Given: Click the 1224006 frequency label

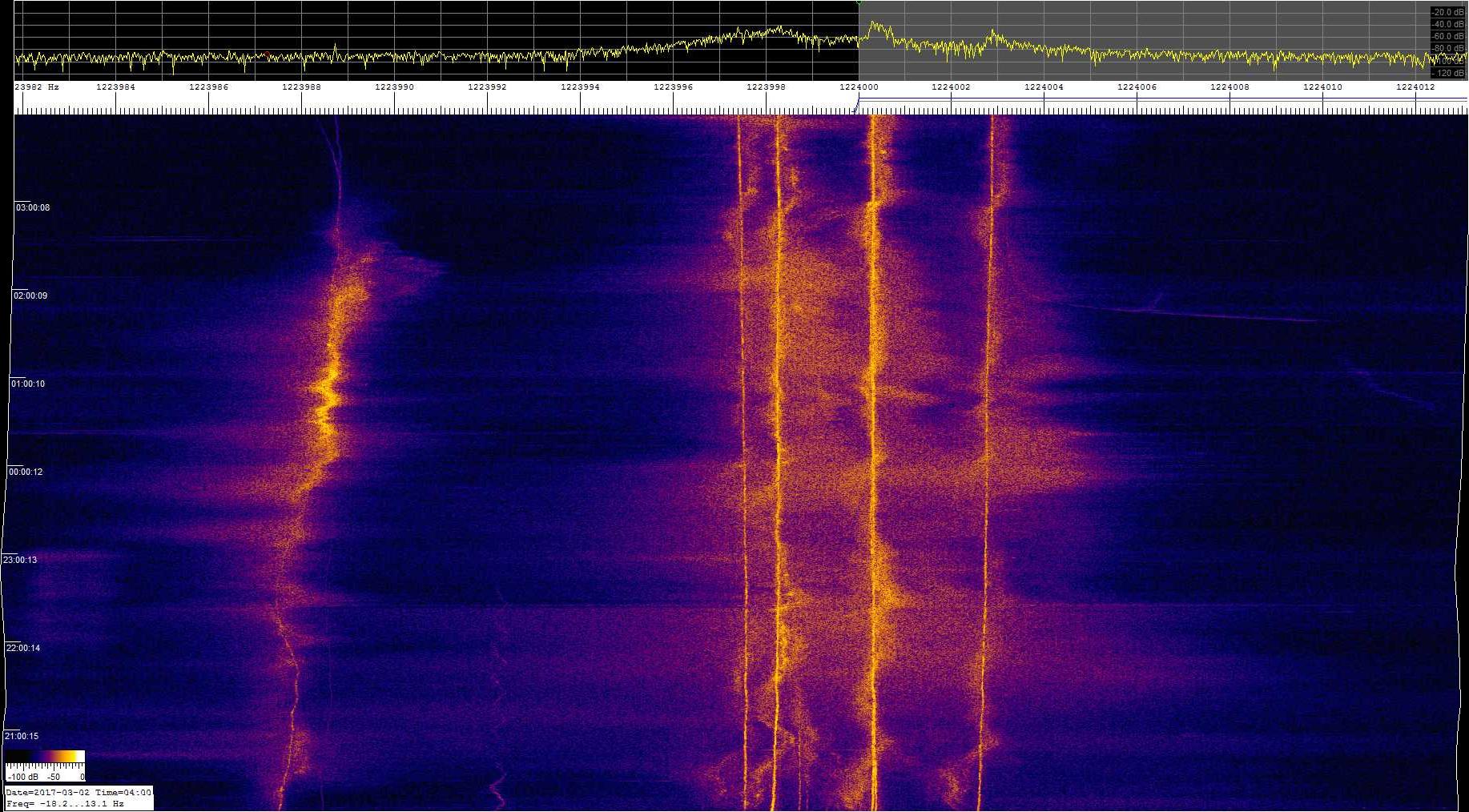Looking at the screenshot, I should pyautogui.click(x=1137, y=86).
